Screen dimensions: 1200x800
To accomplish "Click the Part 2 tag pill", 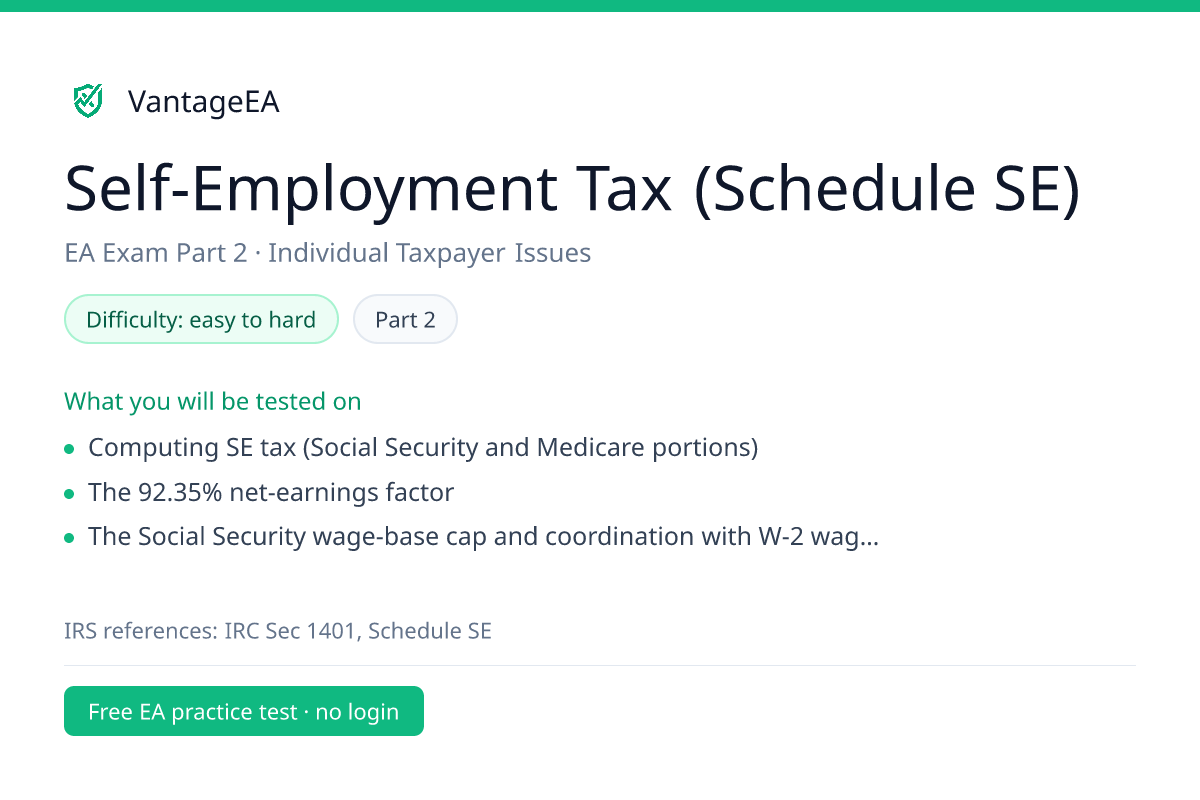I will click(x=405, y=320).
